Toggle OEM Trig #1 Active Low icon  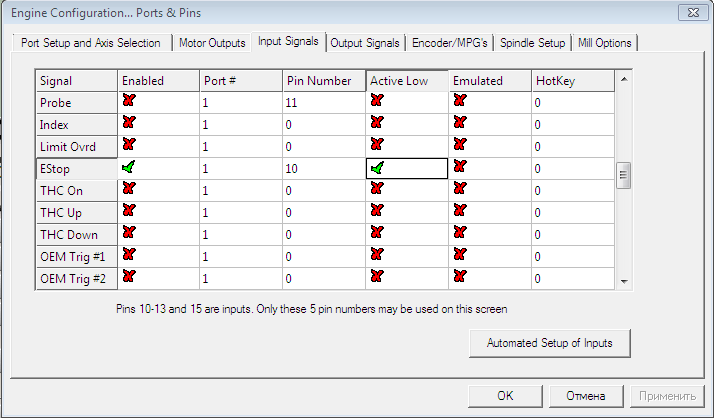pyautogui.click(x=376, y=256)
